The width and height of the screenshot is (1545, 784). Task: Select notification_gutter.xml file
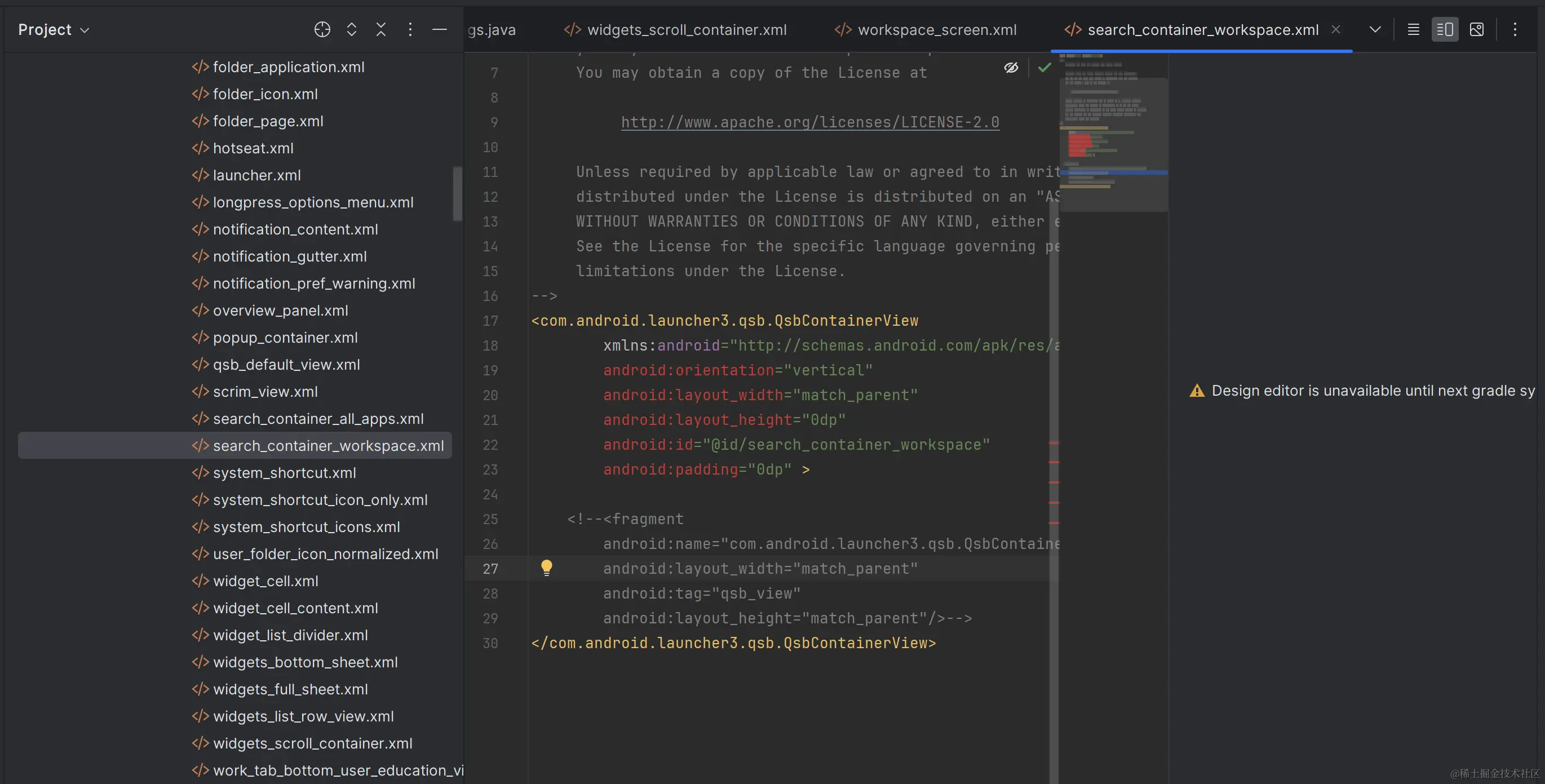(x=279, y=256)
